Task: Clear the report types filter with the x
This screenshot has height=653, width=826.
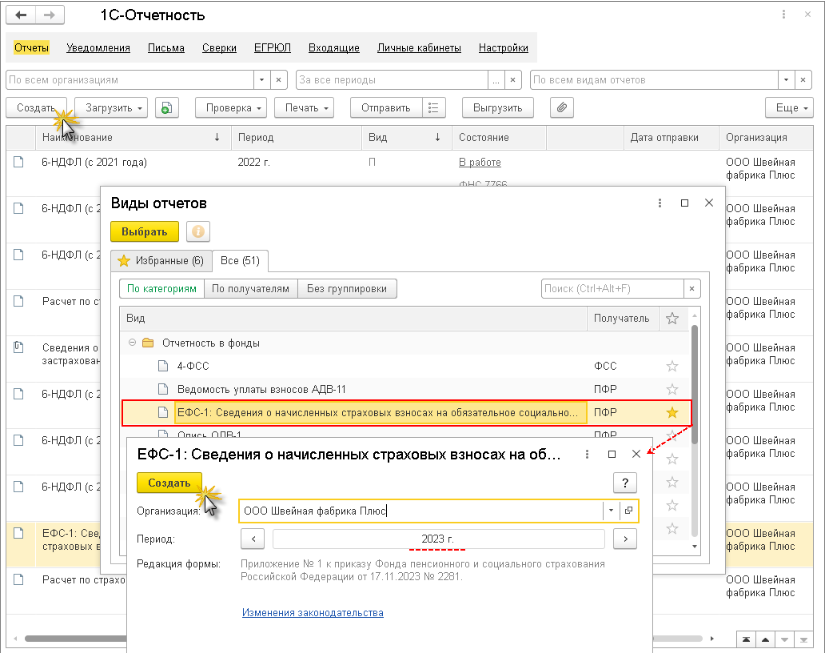Action: [803, 80]
